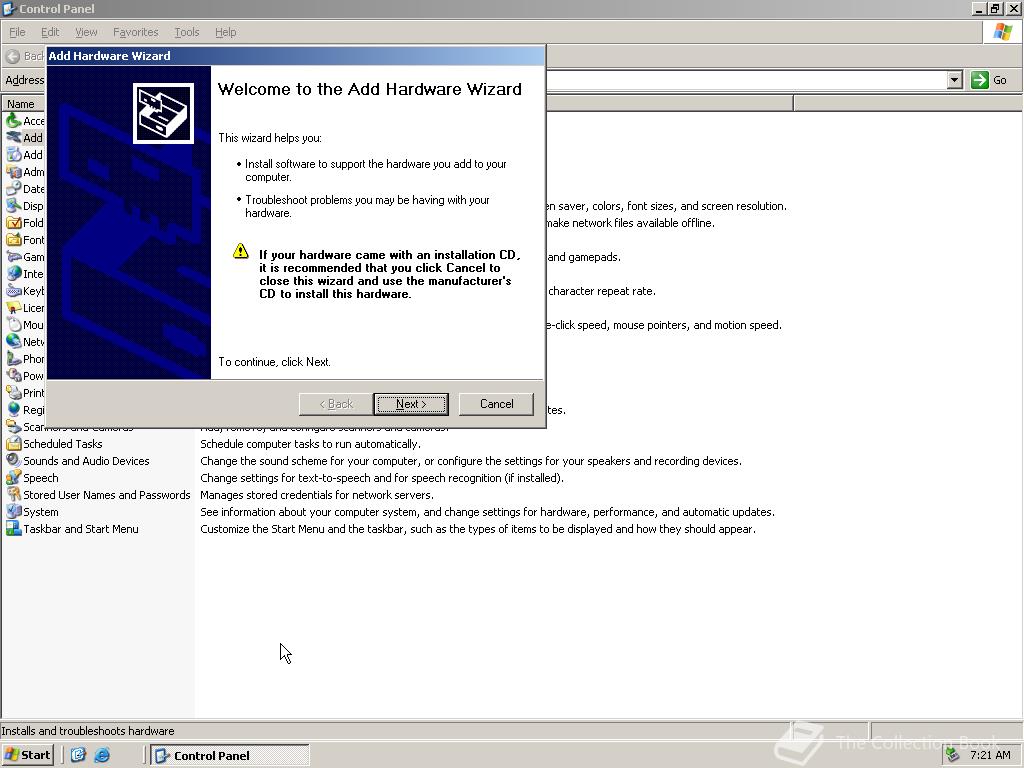Select the Taskbar and Start Menu icon
The width and height of the screenshot is (1024, 768).
(x=14, y=528)
